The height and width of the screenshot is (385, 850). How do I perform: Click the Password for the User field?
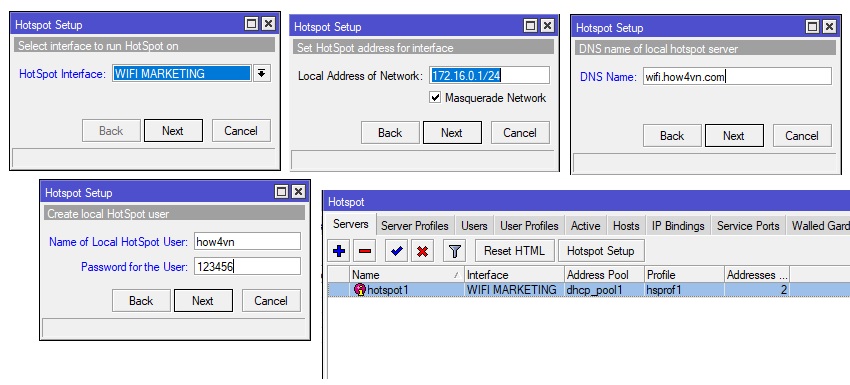click(x=247, y=266)
